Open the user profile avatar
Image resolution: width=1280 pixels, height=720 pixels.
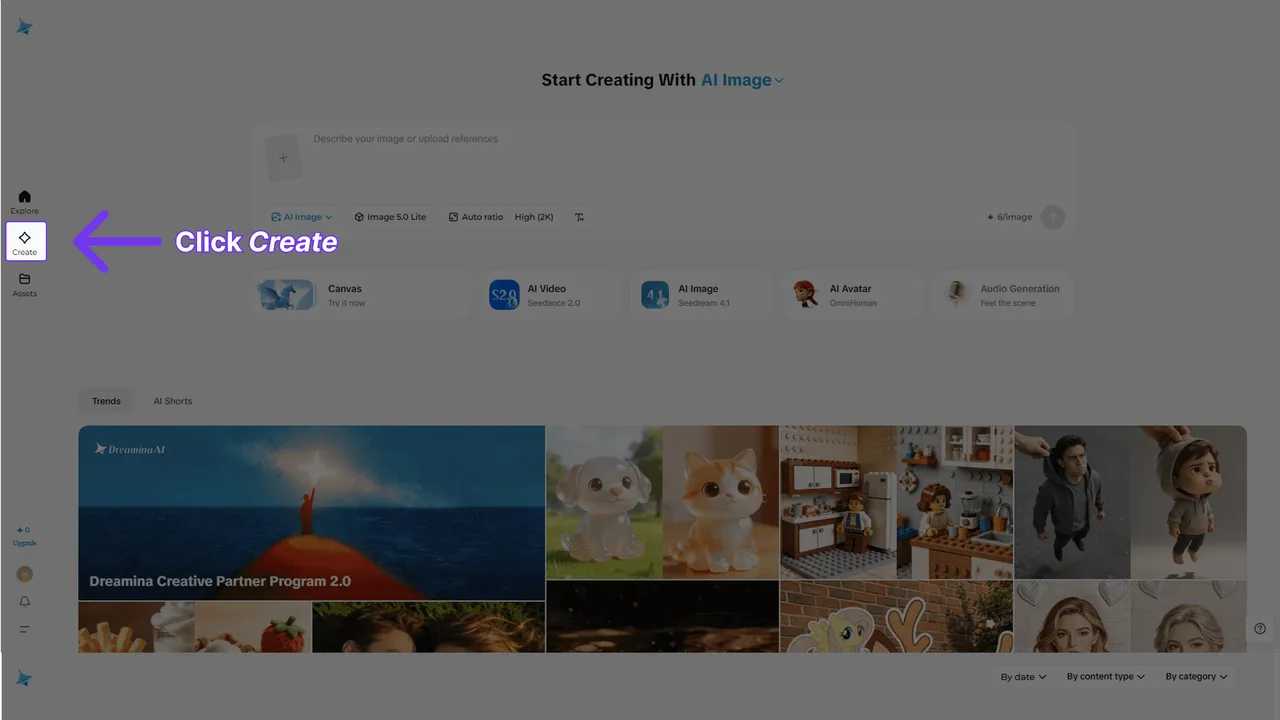(25, 574)
